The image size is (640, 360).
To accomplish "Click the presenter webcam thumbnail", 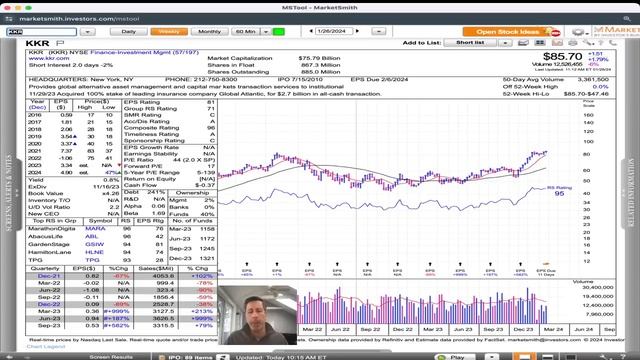I will pos(257,315).
